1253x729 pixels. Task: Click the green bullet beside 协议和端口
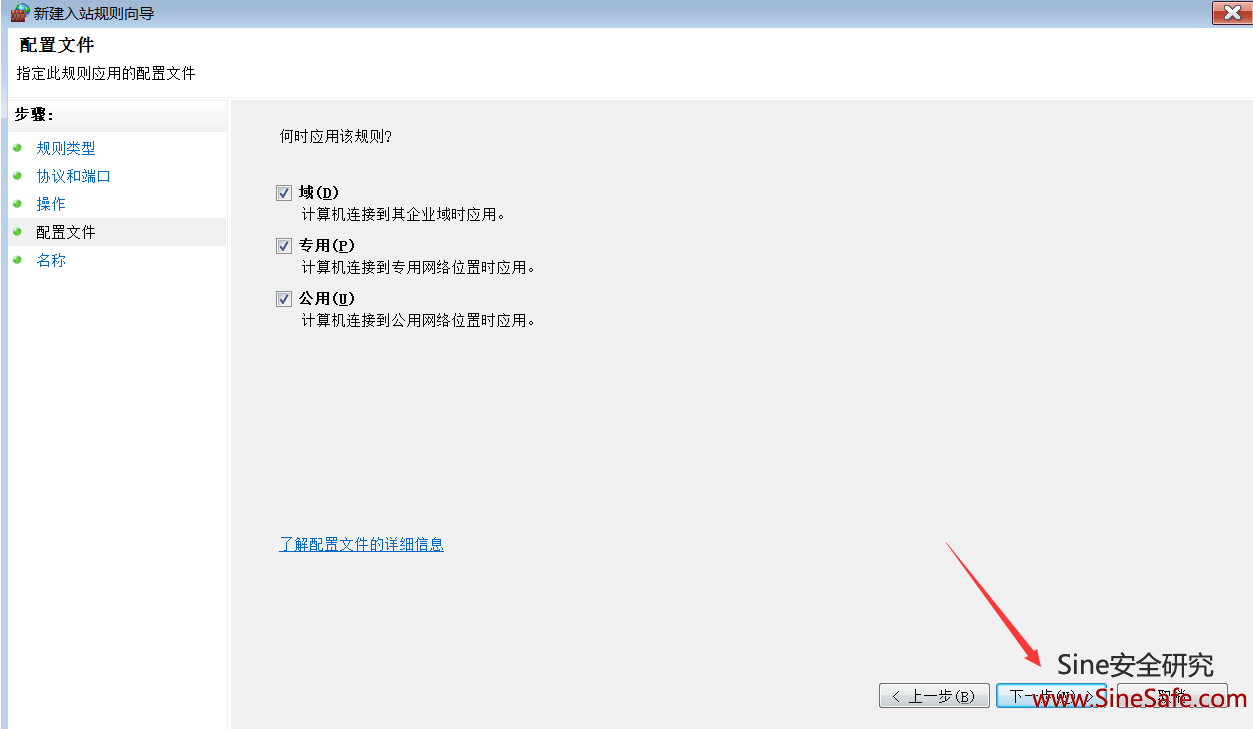(x=17, y=176)
